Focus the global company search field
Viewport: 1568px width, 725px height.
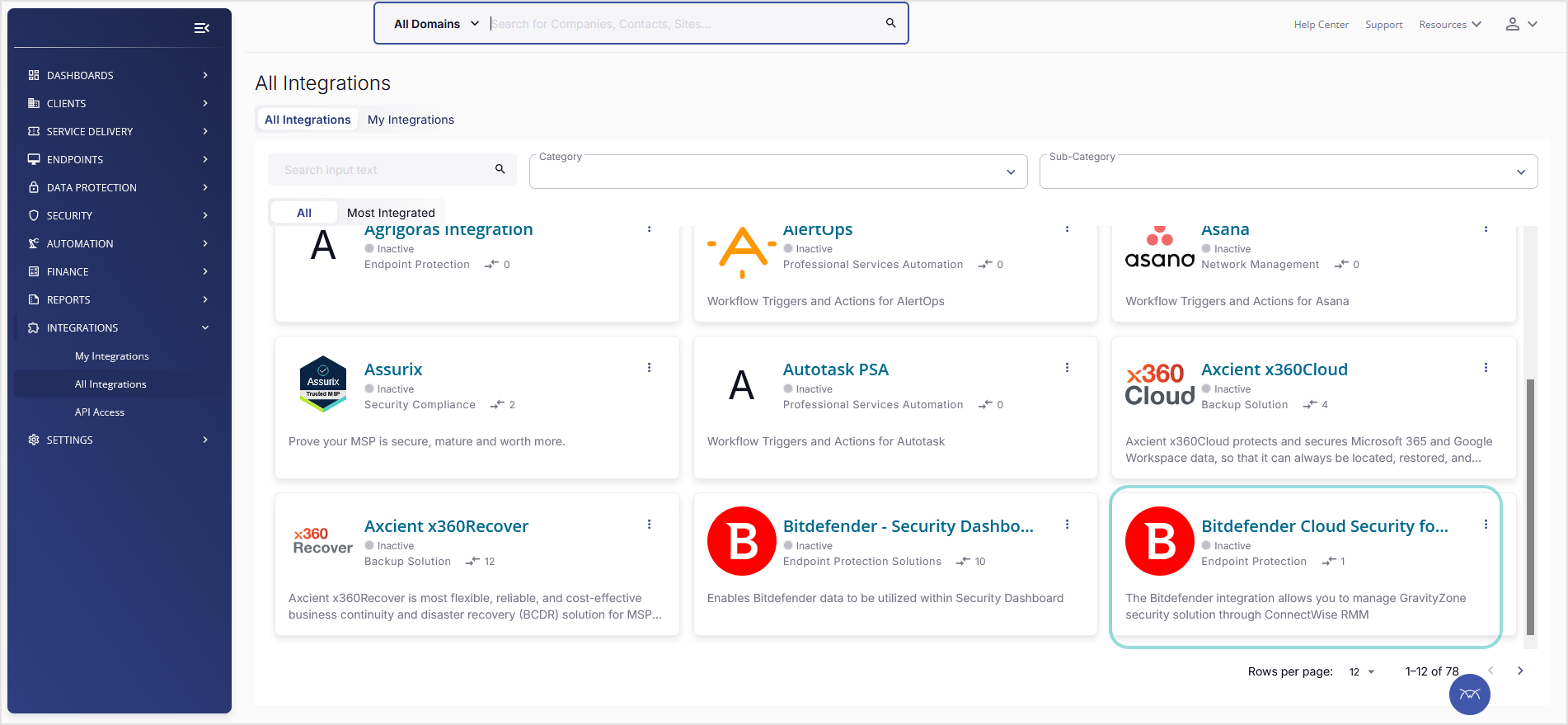pos(684,24)
